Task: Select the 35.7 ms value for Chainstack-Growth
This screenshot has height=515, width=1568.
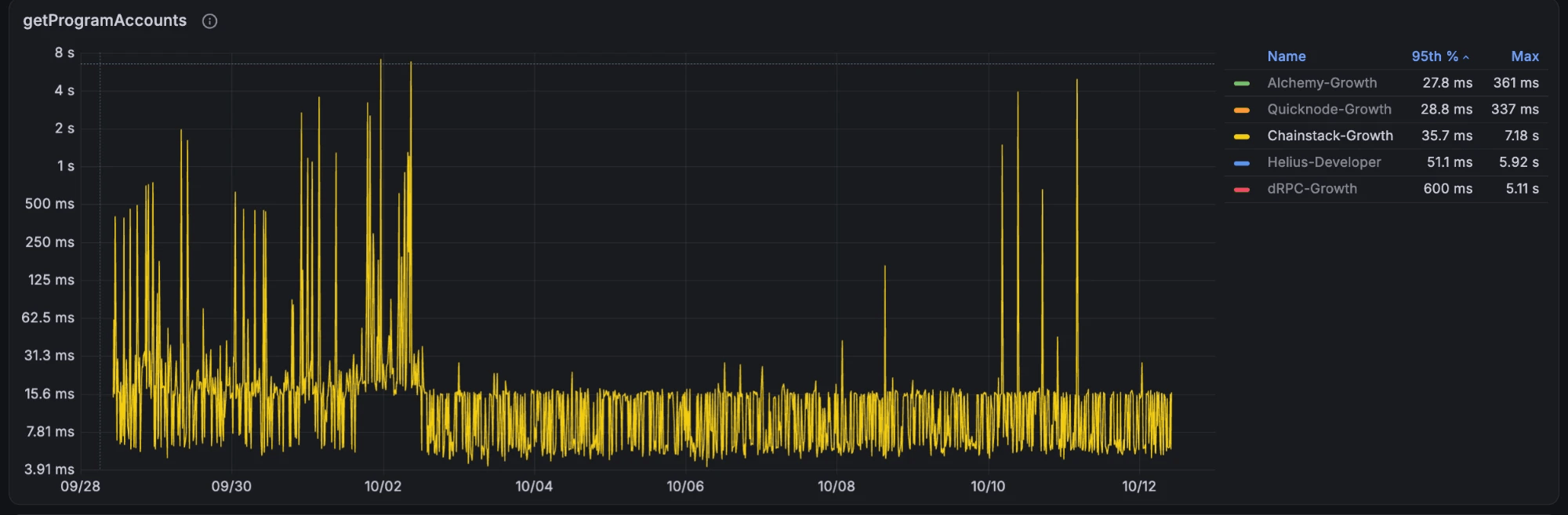Action: pyautogui.click(x=1446, y=136)
